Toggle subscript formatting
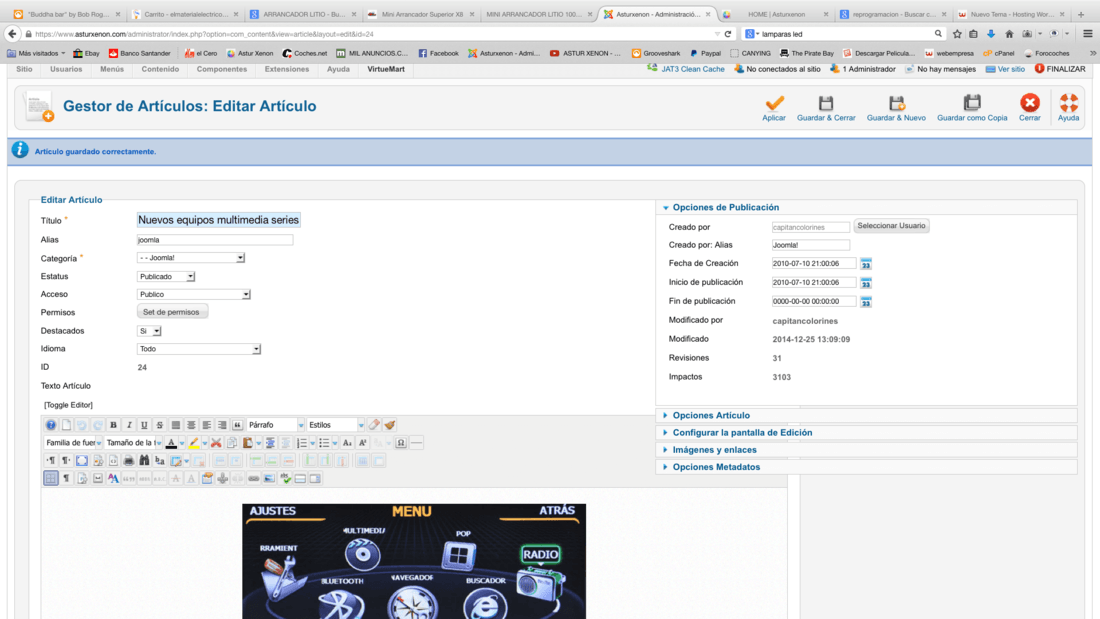Screen dimensions: 1100x619 point(347,443)
